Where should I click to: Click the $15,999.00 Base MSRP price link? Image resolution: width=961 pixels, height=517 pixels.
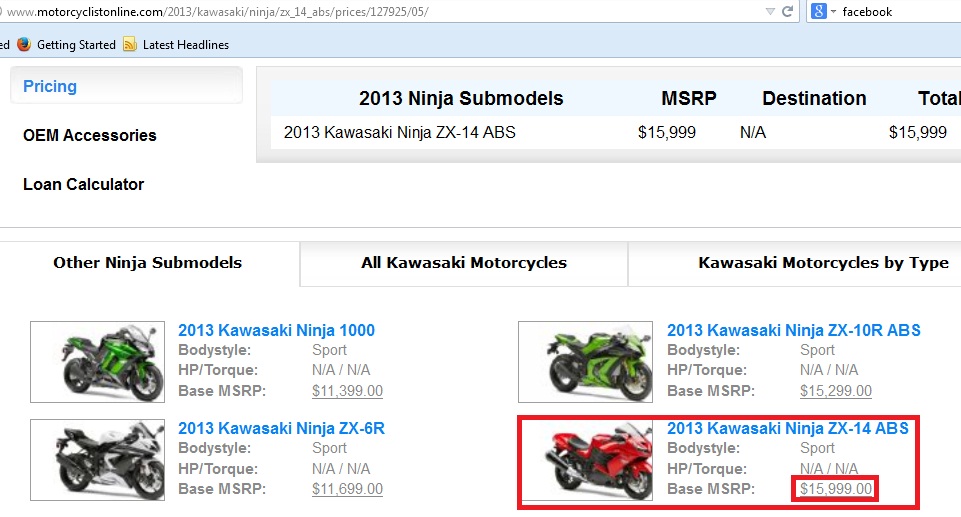point(836,489)
